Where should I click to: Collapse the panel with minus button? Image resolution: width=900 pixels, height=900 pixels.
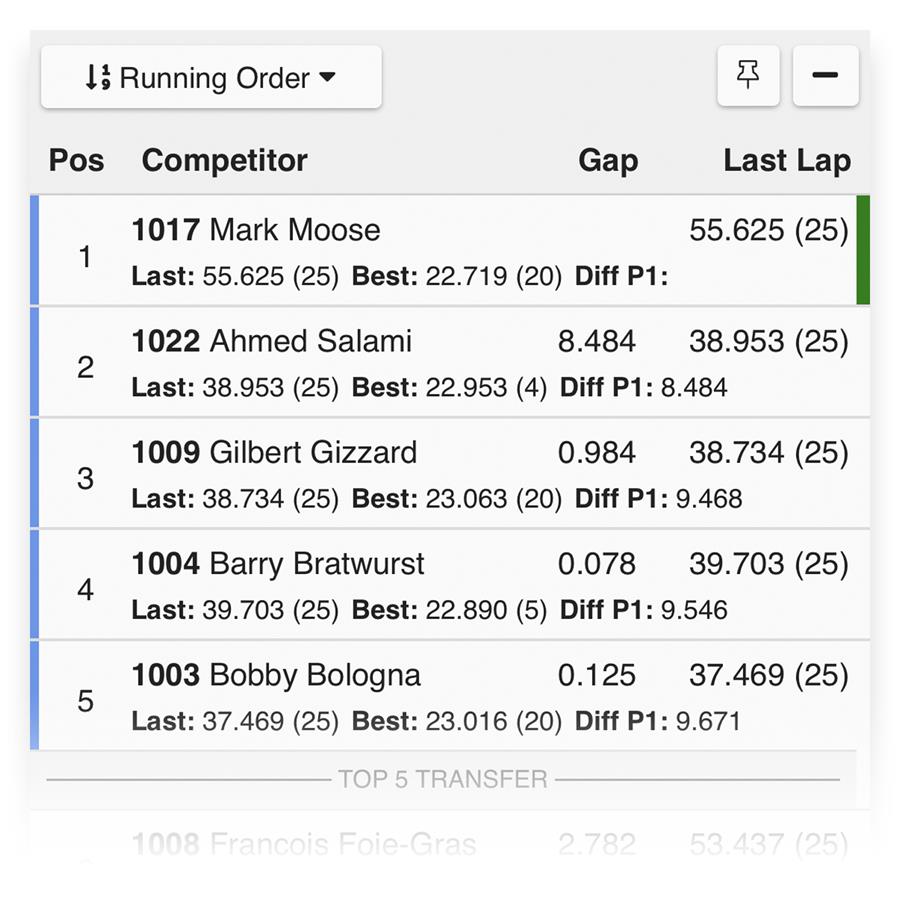(x=825, y=75)
